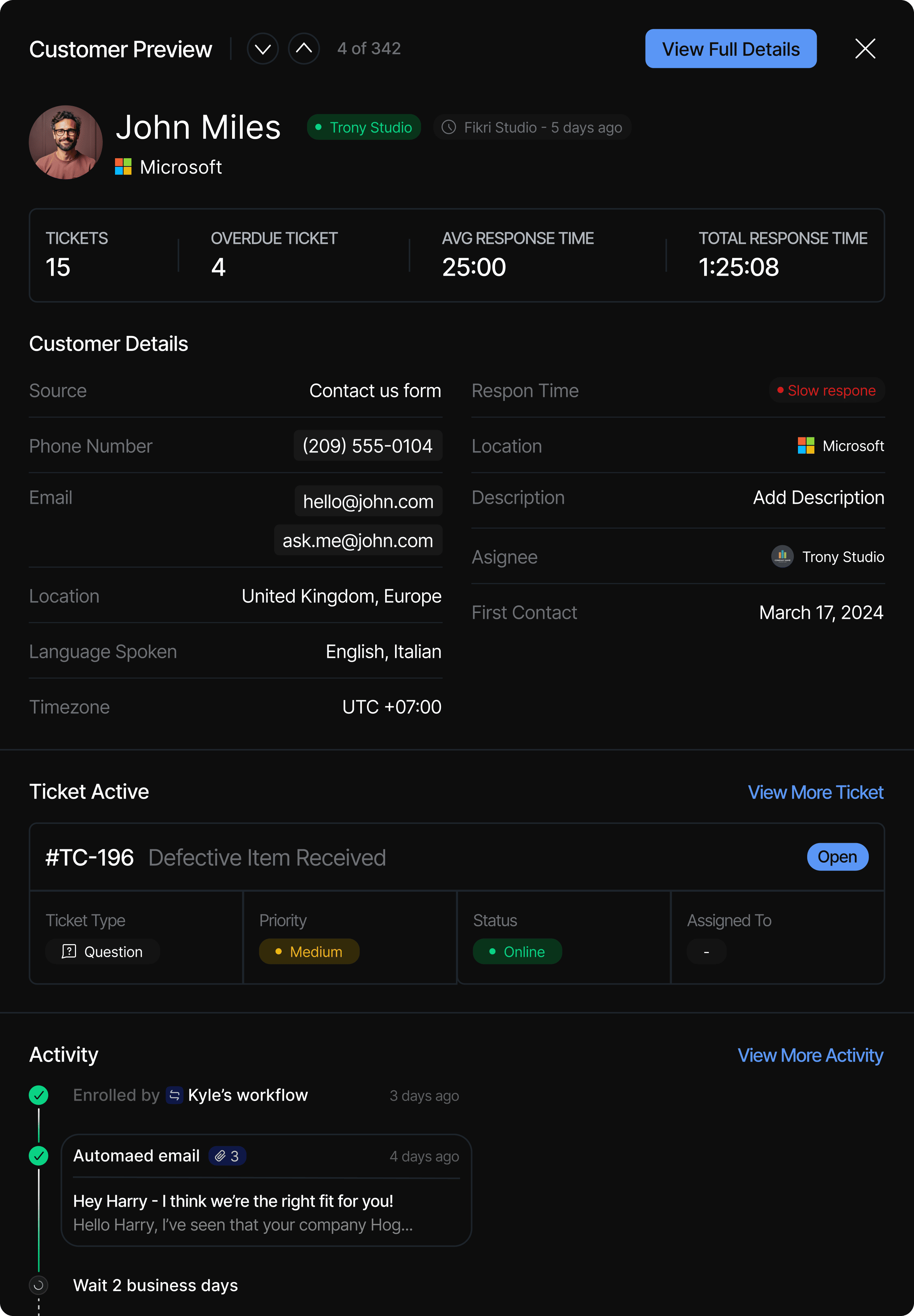Click the attachment paperclip badge showing 3

point(227,1156)
